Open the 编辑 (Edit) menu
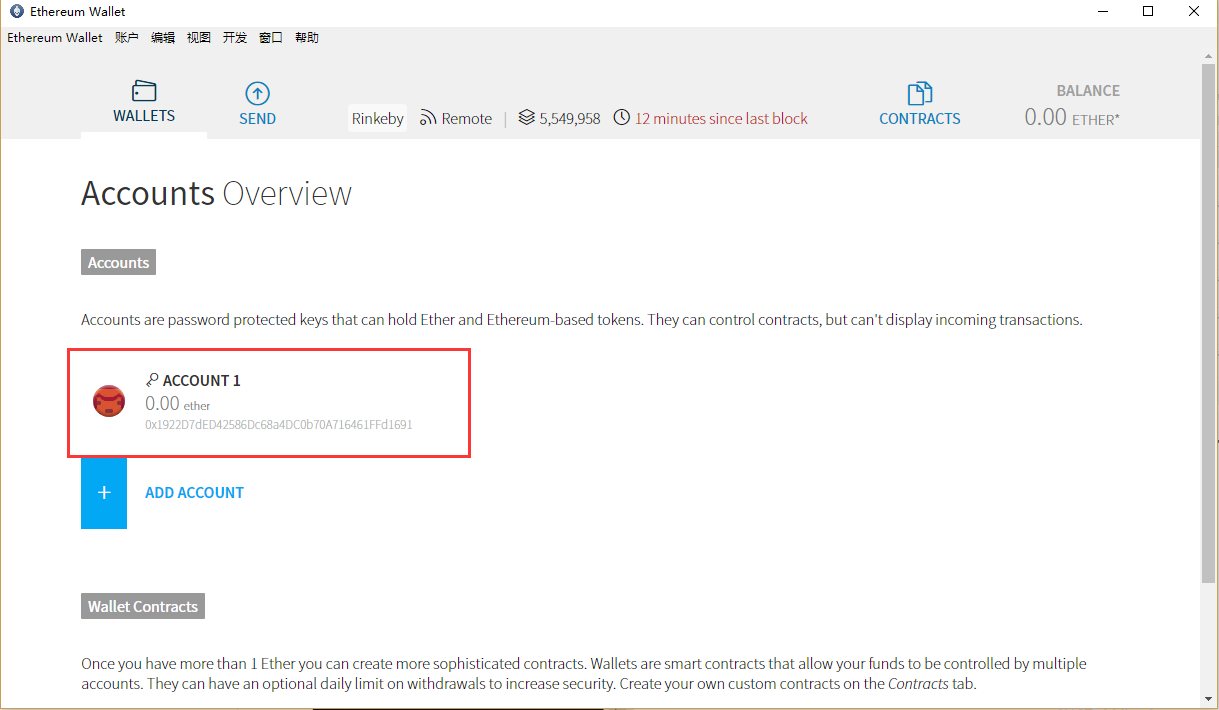1219x710 pixels. (163, 38)
